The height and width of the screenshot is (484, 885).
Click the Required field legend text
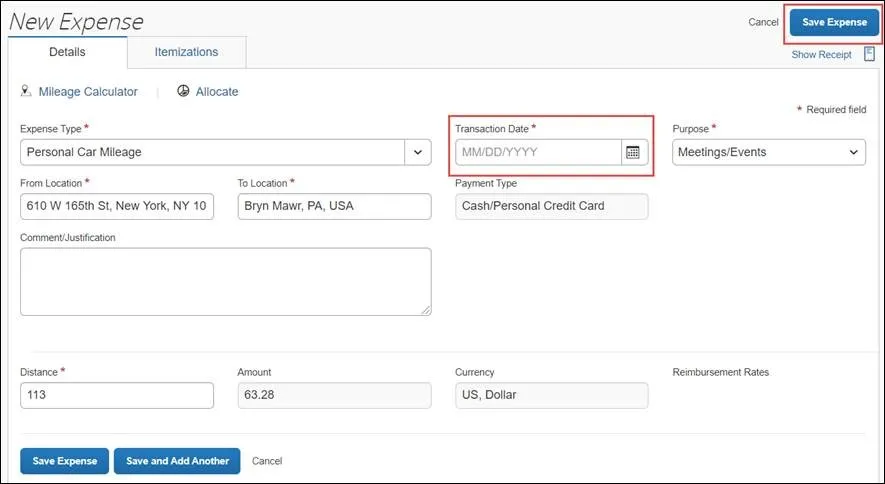point(836,109)
